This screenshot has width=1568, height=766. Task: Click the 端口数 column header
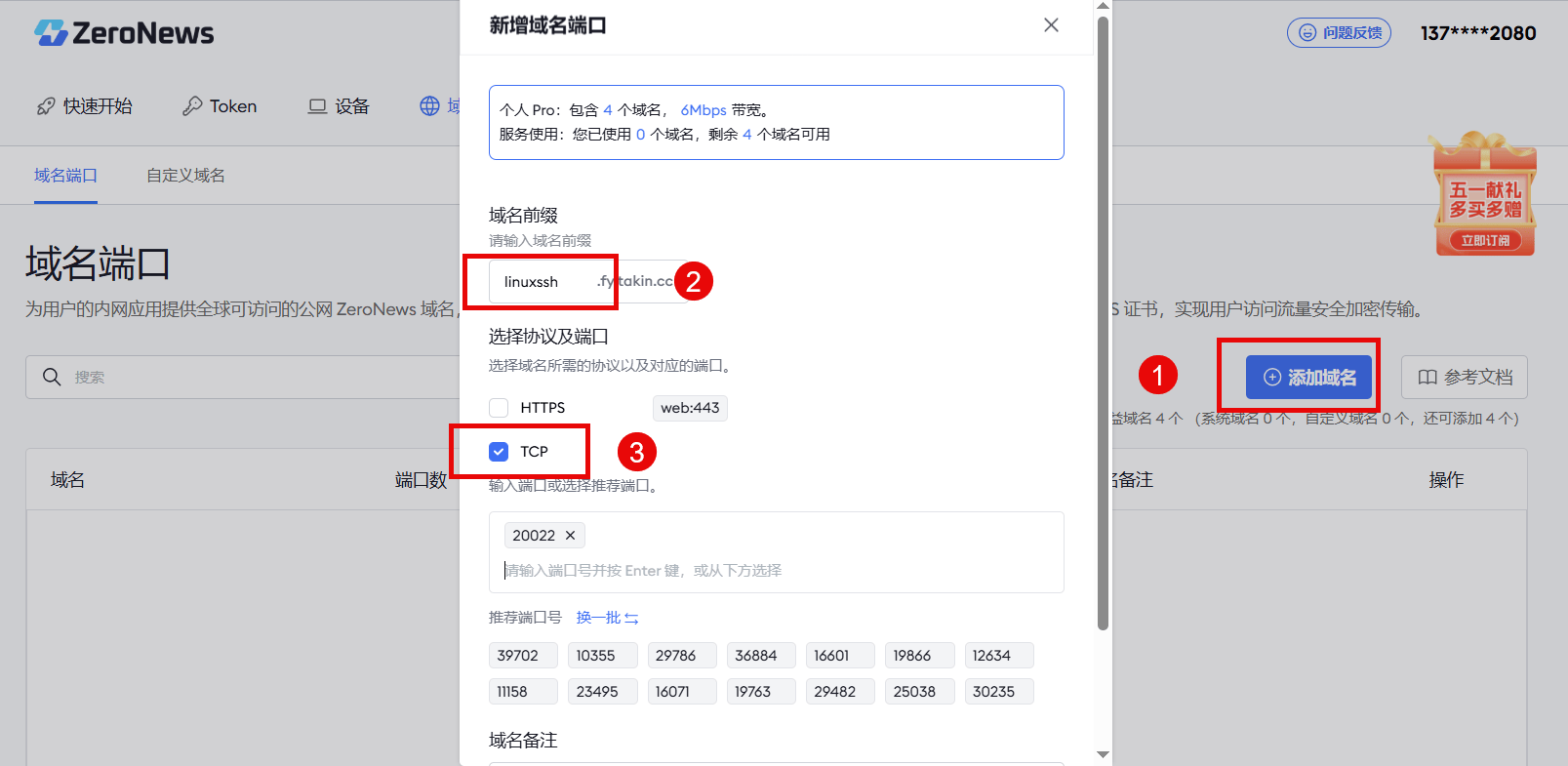[422, 480]
